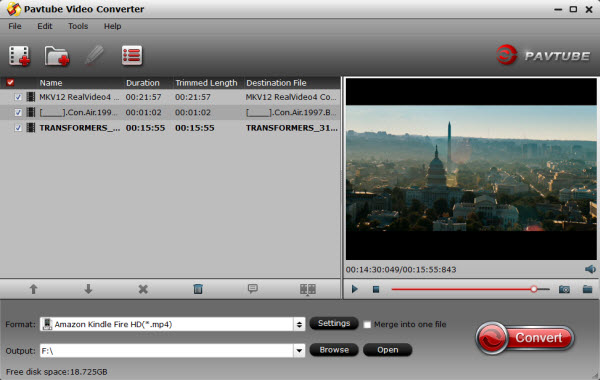Click the Add from folder icon
600x380 pixels.
tap(57, 56)
